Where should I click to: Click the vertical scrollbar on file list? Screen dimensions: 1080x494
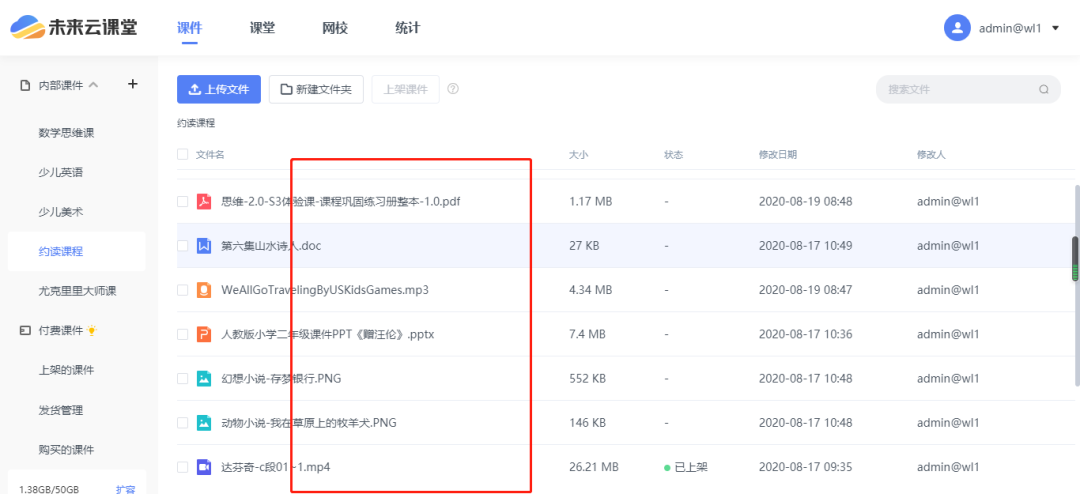pyautogui.click(x=1076, y=260)
